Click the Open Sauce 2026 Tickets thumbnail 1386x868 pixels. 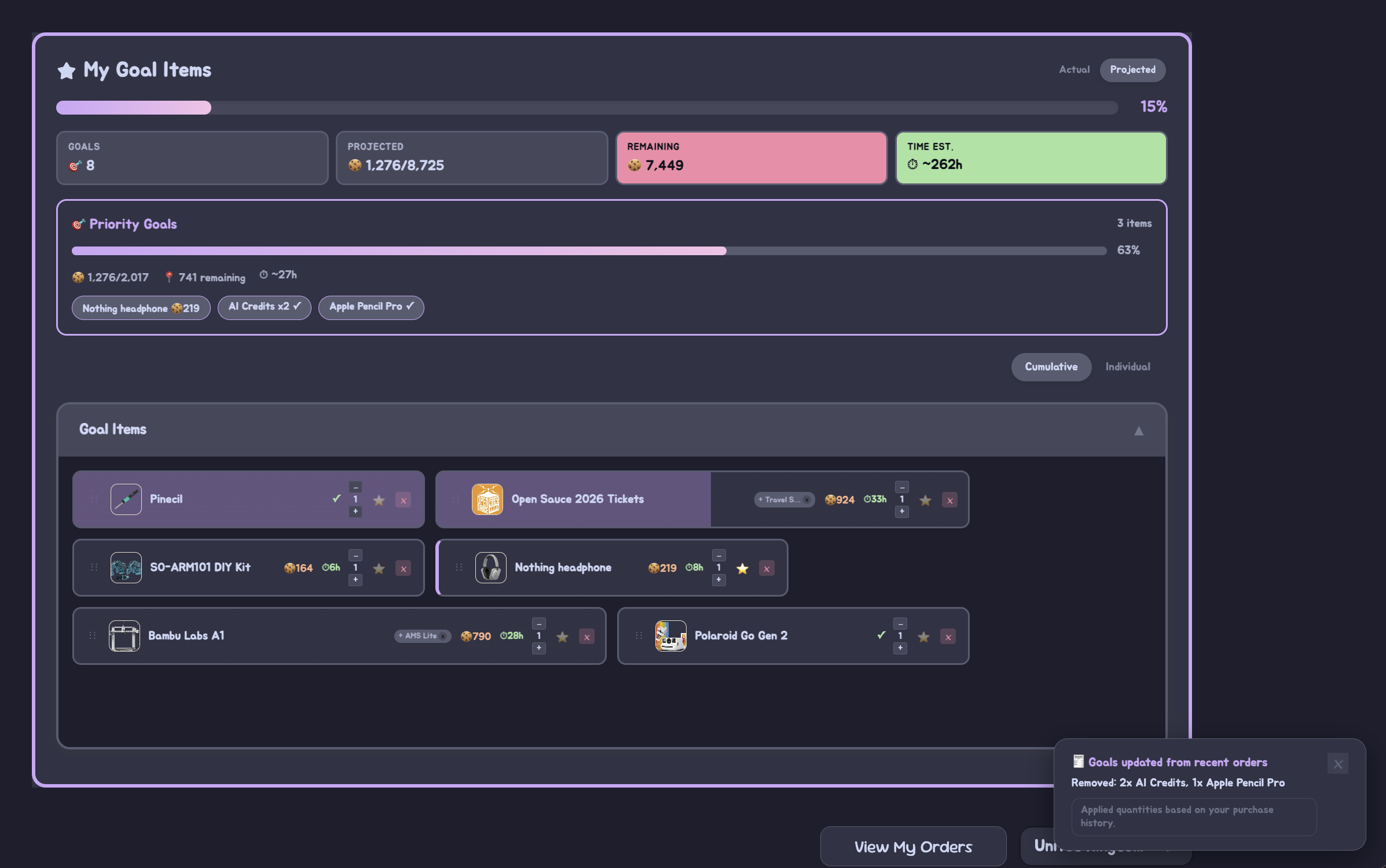(487, 499)
